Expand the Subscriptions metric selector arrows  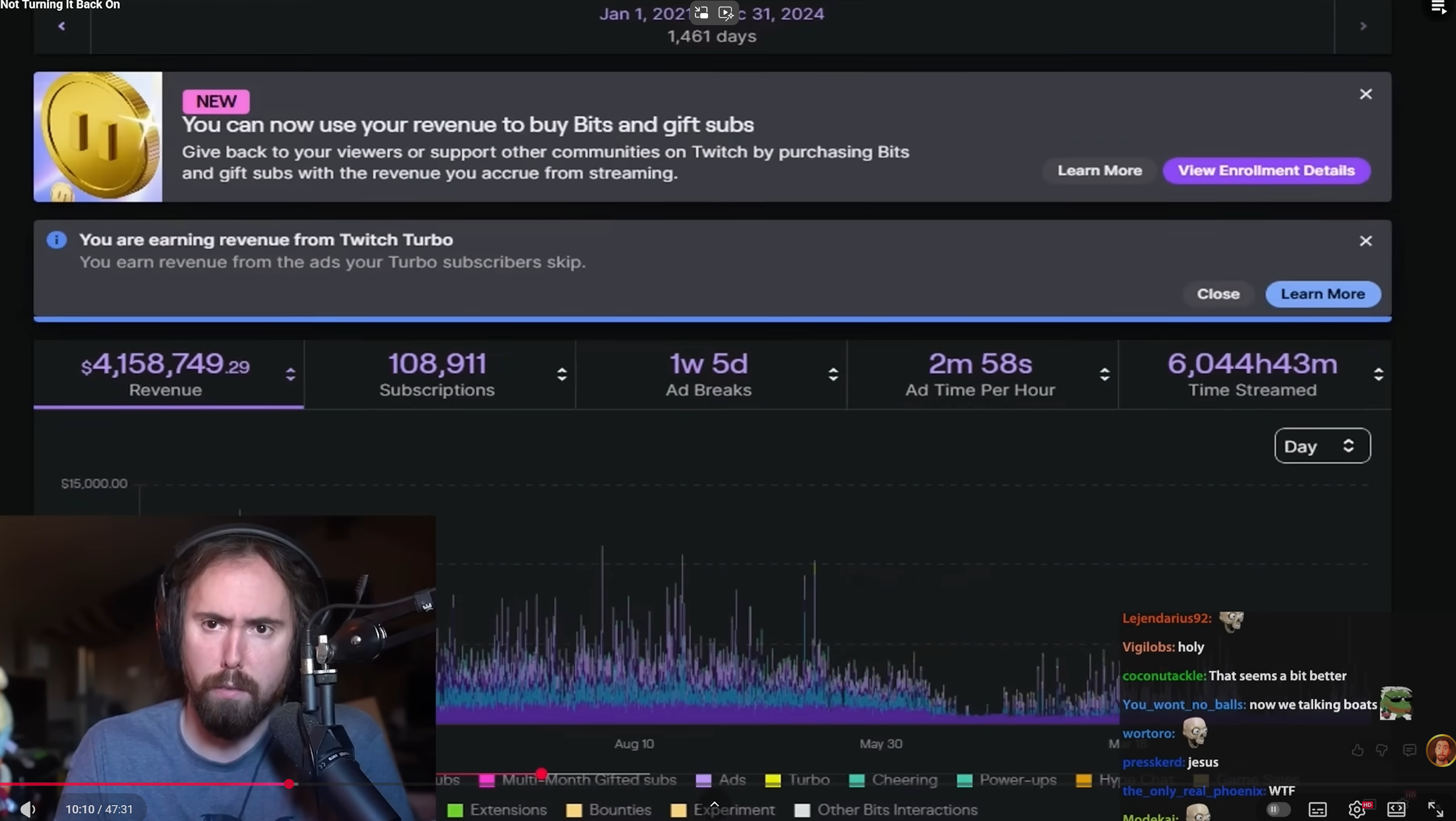point(562,374)
